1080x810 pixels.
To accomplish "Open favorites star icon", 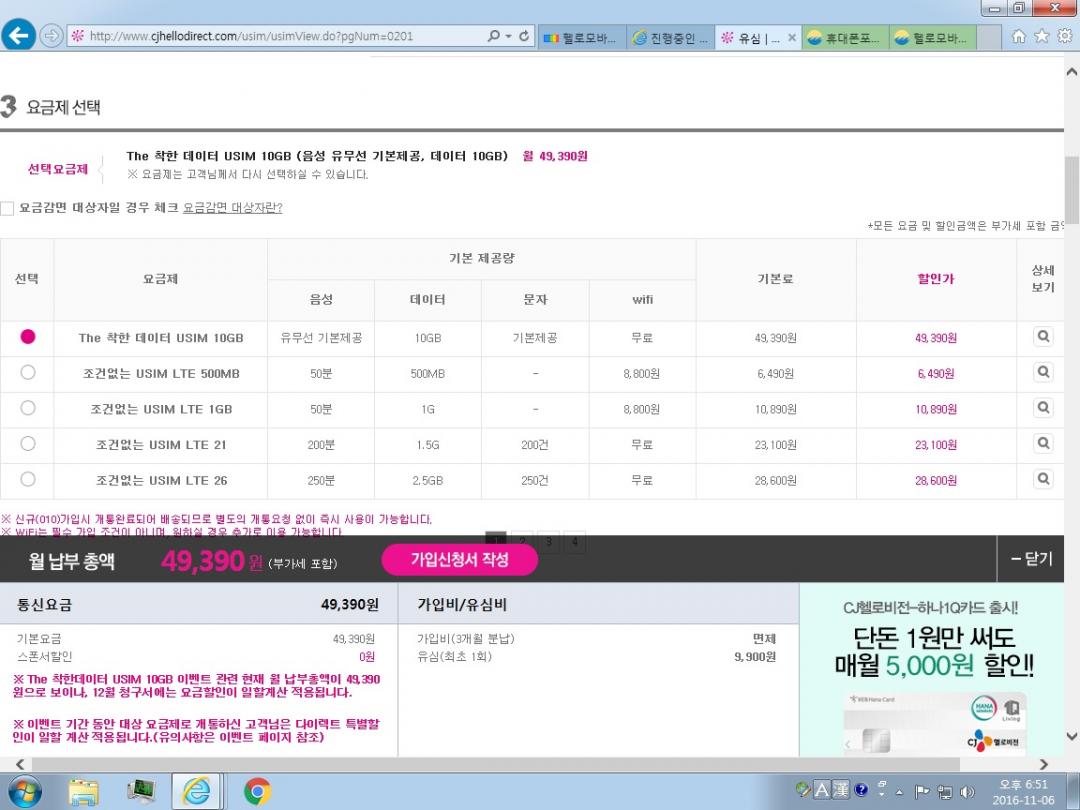I will point(1041,36).
